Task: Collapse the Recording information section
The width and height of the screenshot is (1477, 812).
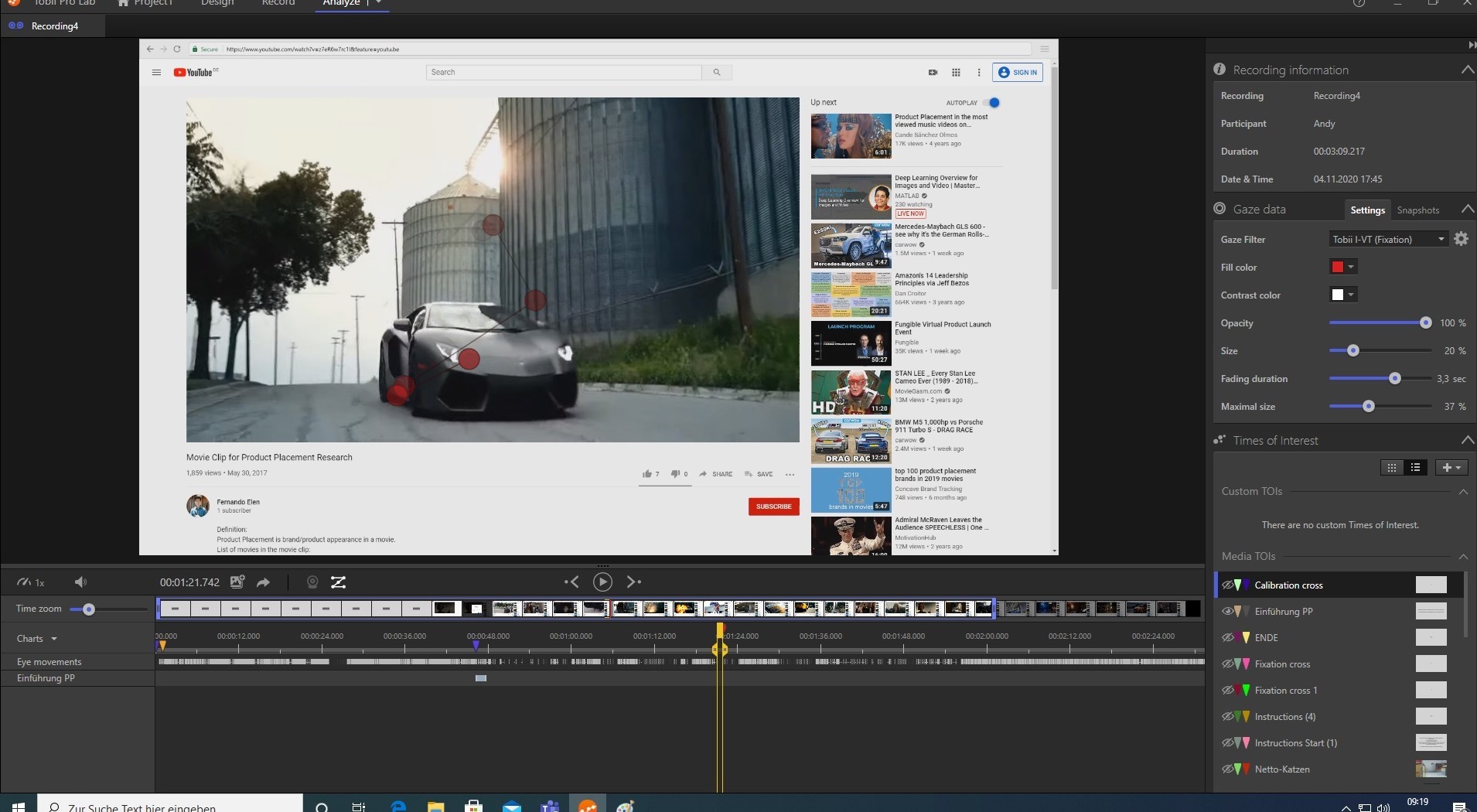Action: [1467, 70]
